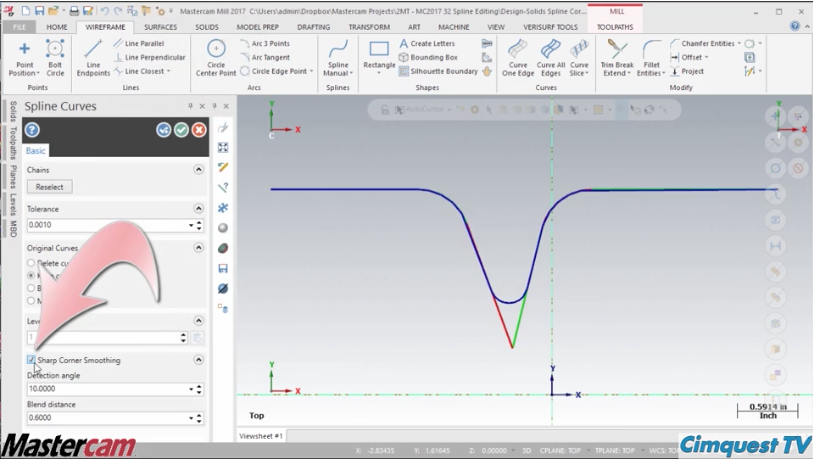
Task: Click the Project command
Action: [x=687, y=72]
